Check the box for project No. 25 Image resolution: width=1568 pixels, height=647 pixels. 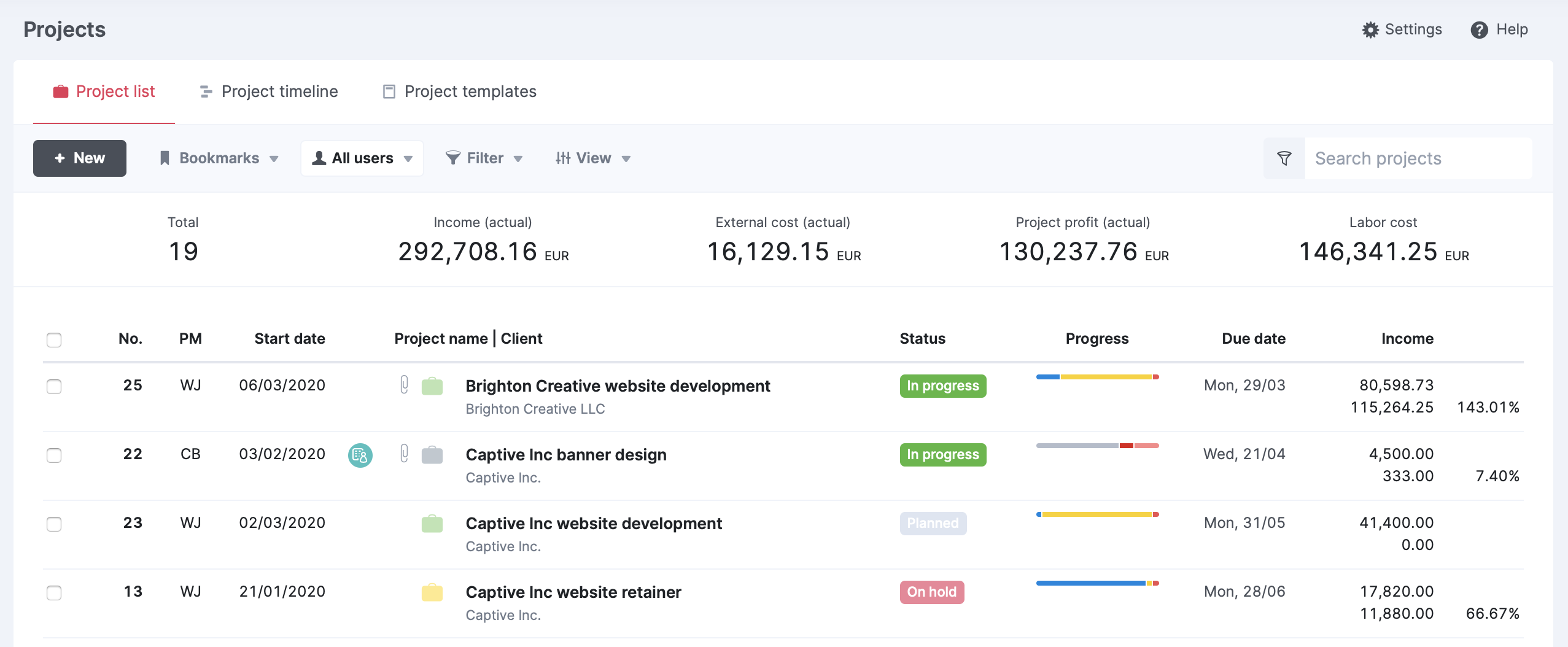click(x=54, y=386)
